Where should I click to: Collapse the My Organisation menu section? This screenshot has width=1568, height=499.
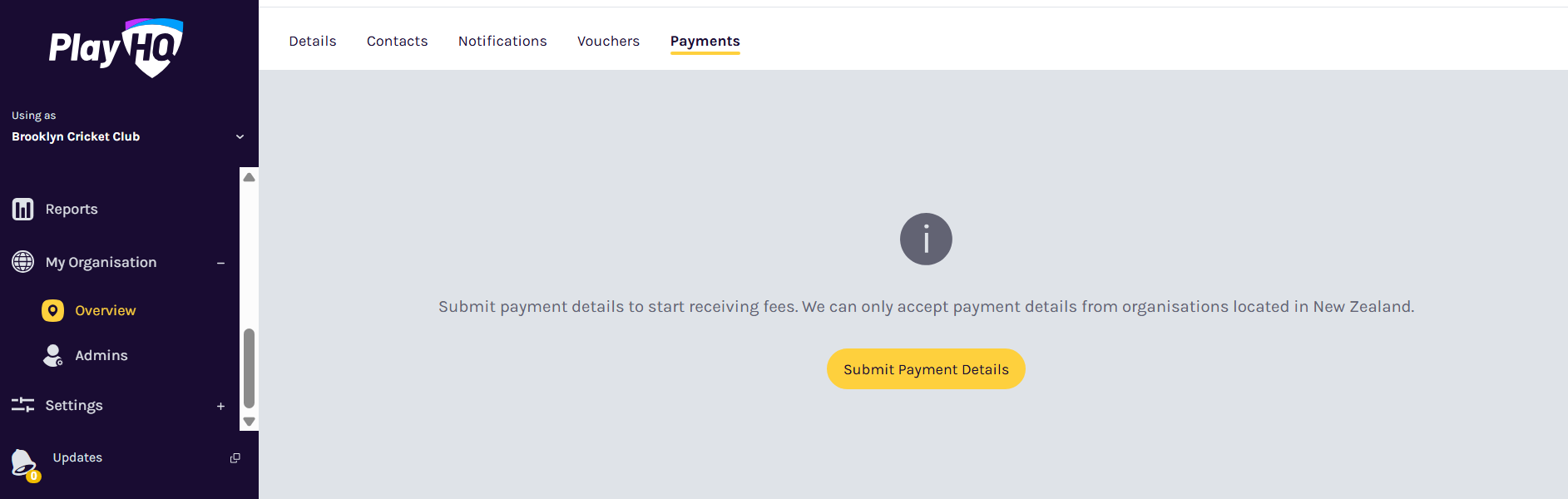coord(220,263)
